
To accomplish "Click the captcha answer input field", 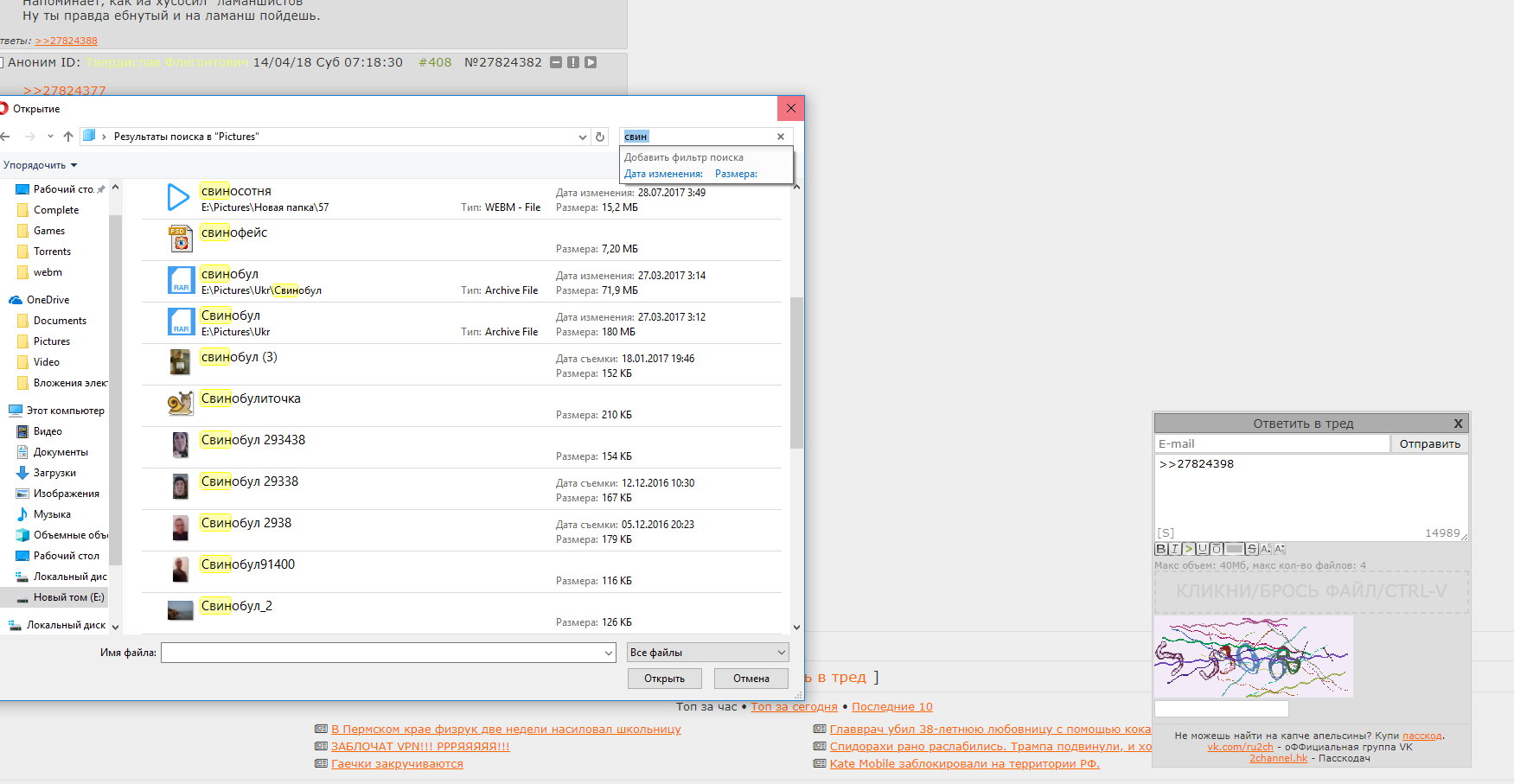I will (x=1222, y=709).
